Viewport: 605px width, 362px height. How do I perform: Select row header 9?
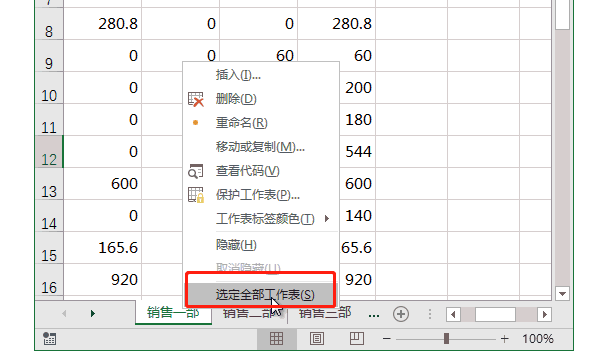coord(49,56)
